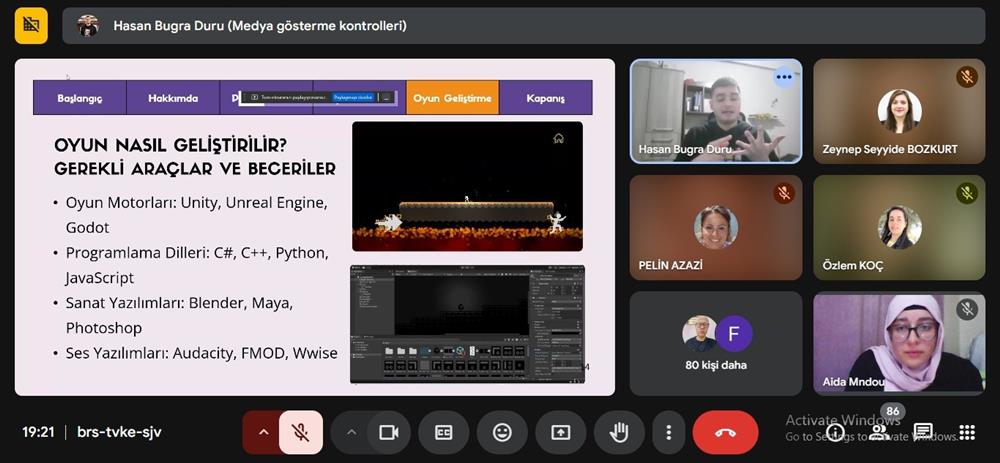The image size is (1000, 463).
Task: Click the hide button on the sharing bar
Action: (x=385, y=97)
